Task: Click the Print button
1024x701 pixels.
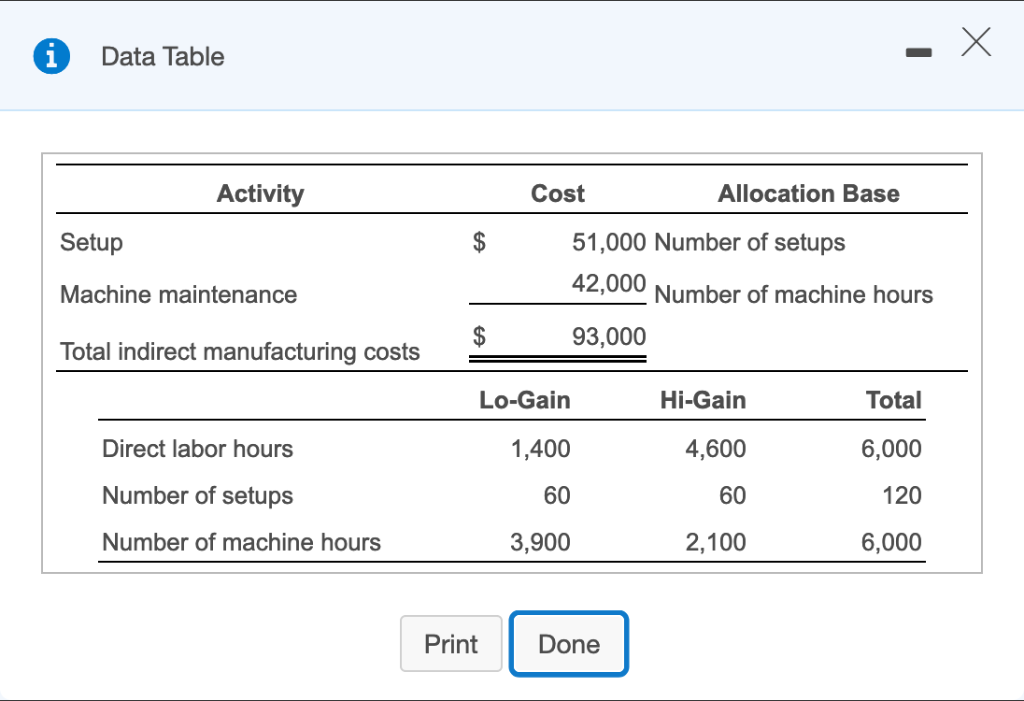Action: tap(451, 643)
